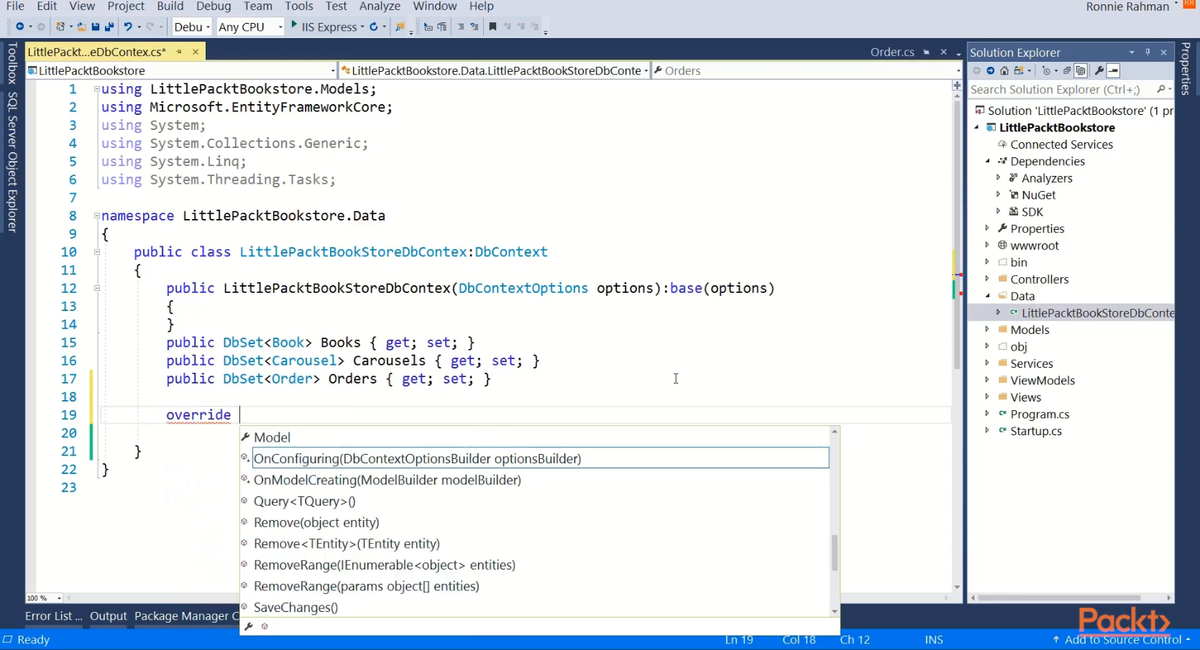Collapse the constructor outlining toggle on line 12
Screen dimensions: 1200x650
click(x=96, y=288)
